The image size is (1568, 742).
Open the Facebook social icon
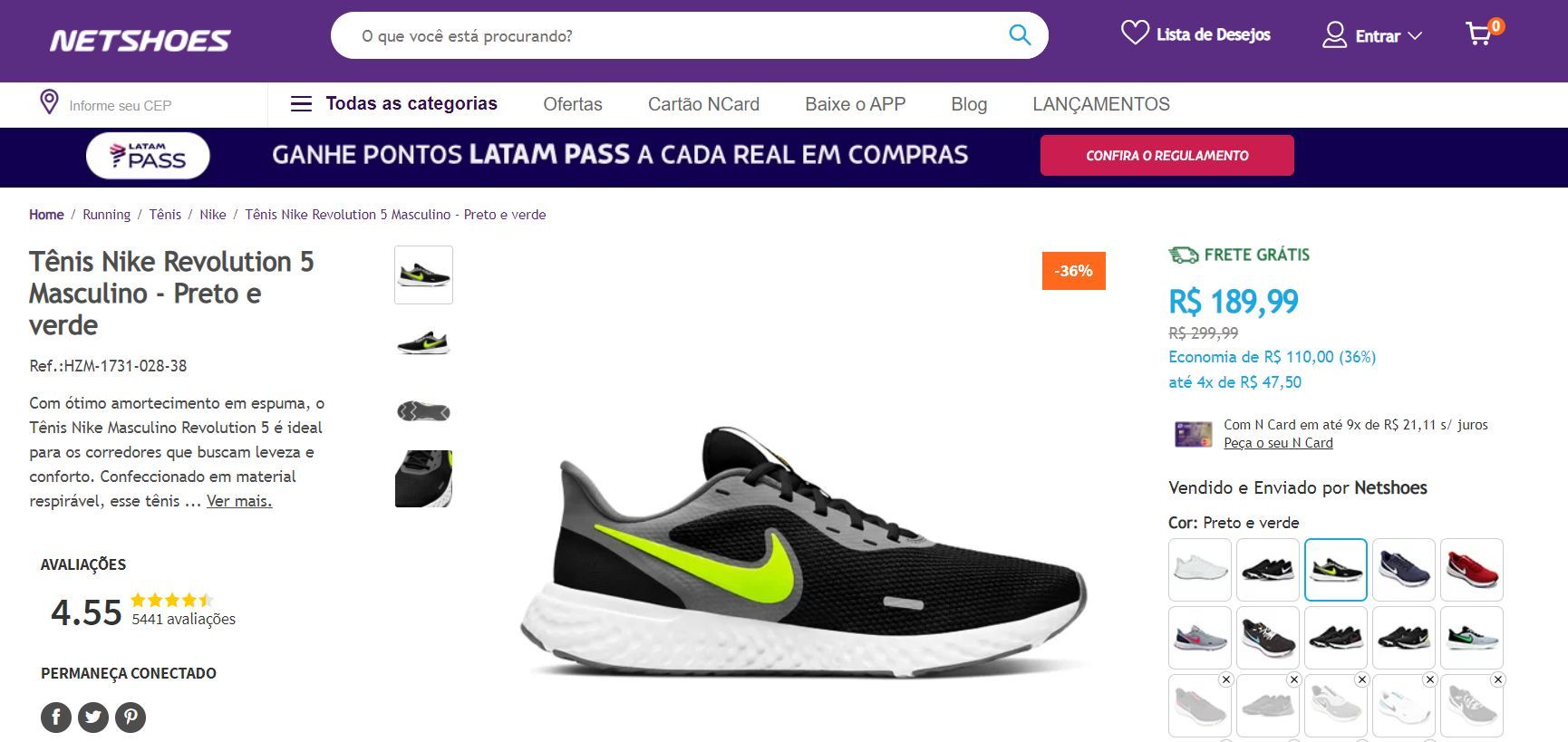point(56,718)
